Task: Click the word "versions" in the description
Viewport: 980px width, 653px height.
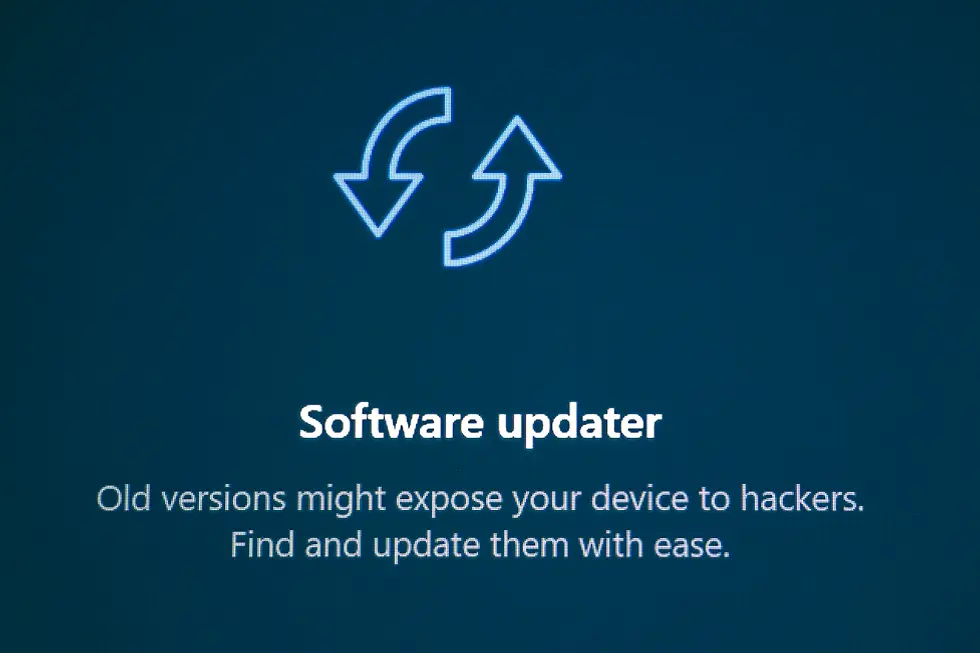Action: 223,499
